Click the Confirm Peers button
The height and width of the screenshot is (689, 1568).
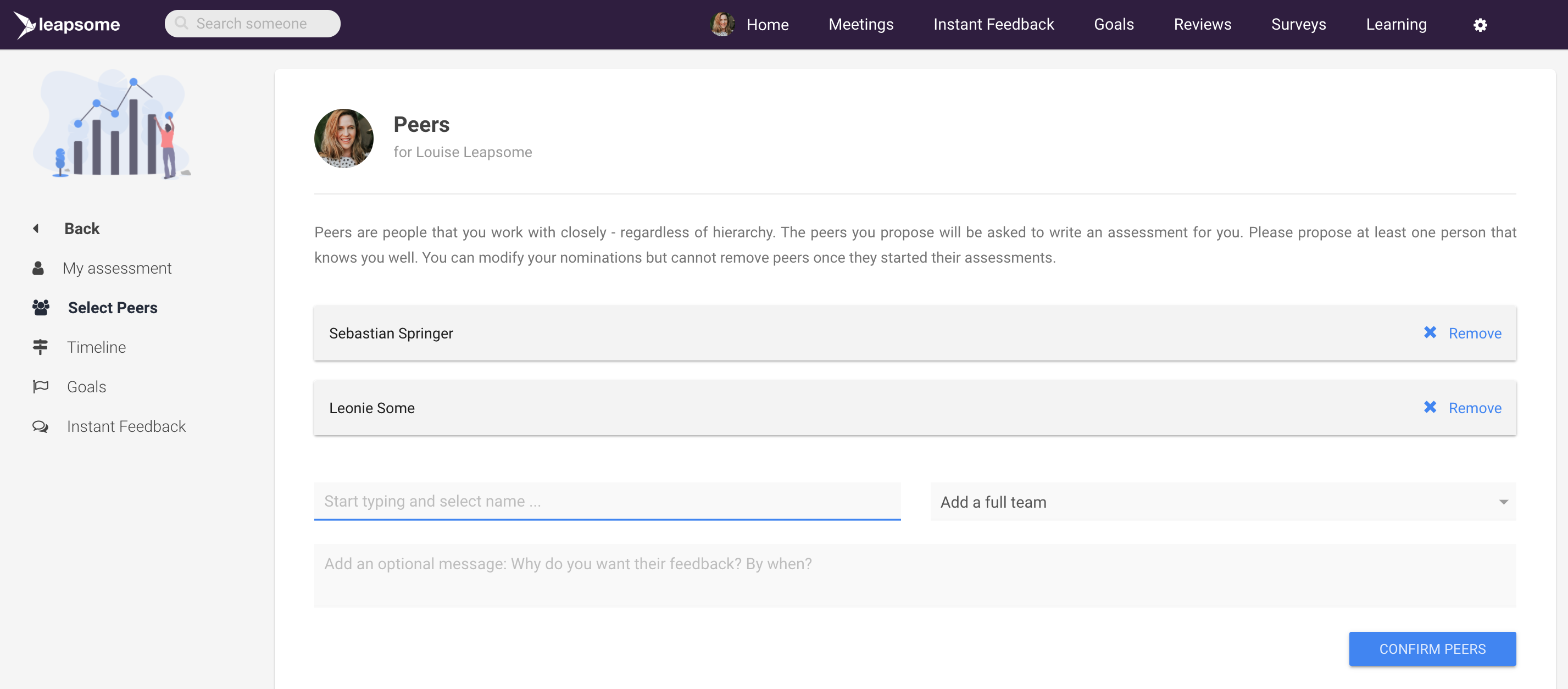[1432, 649]
